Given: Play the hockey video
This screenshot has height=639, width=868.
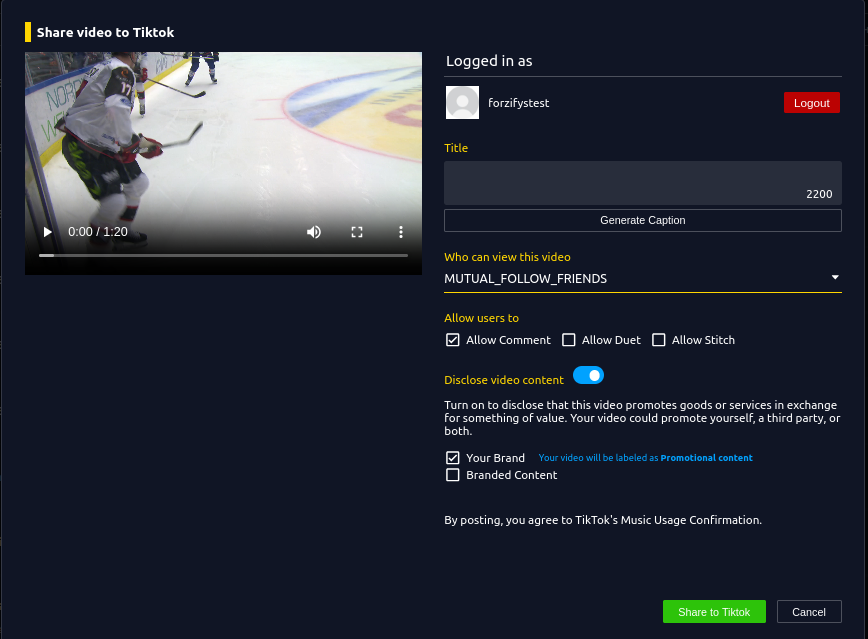Looking at the screenshot, I should coord(47,232).
